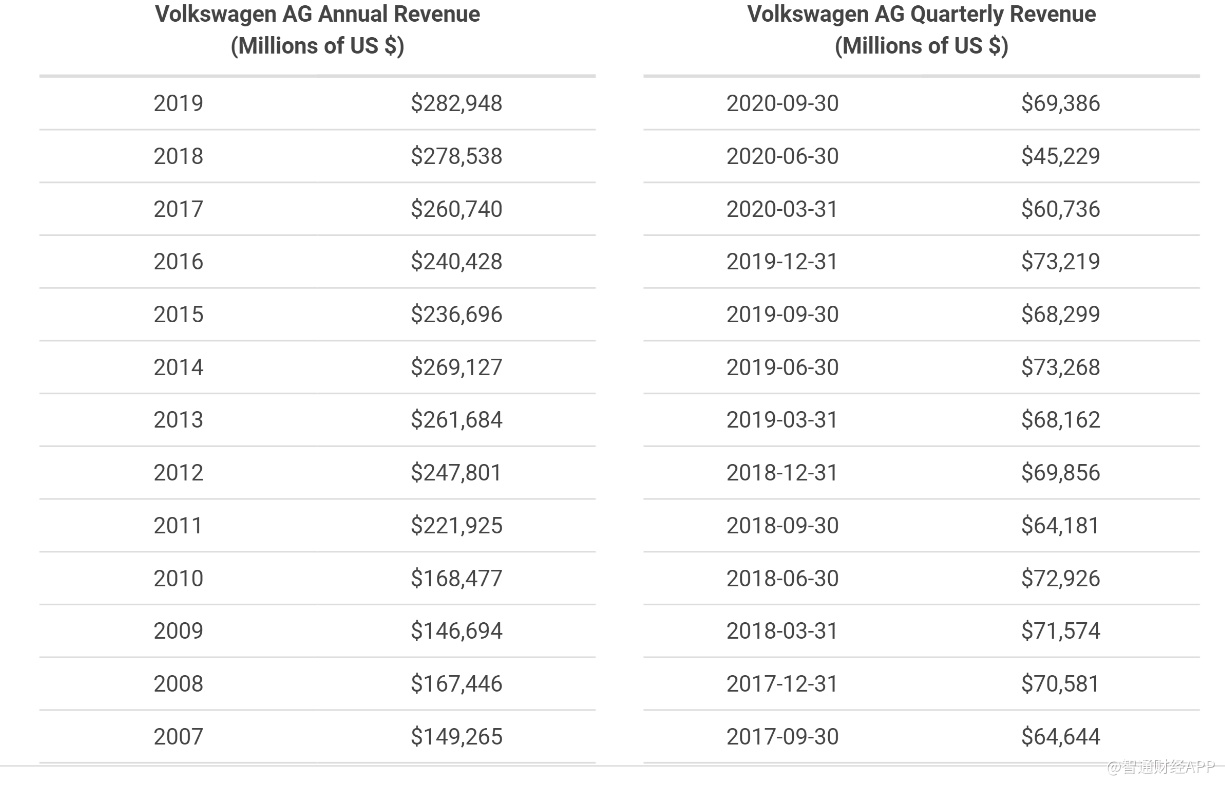Click the $282,948 revenue value
This screenshot has width=1225, height=786.
(456, 103)
